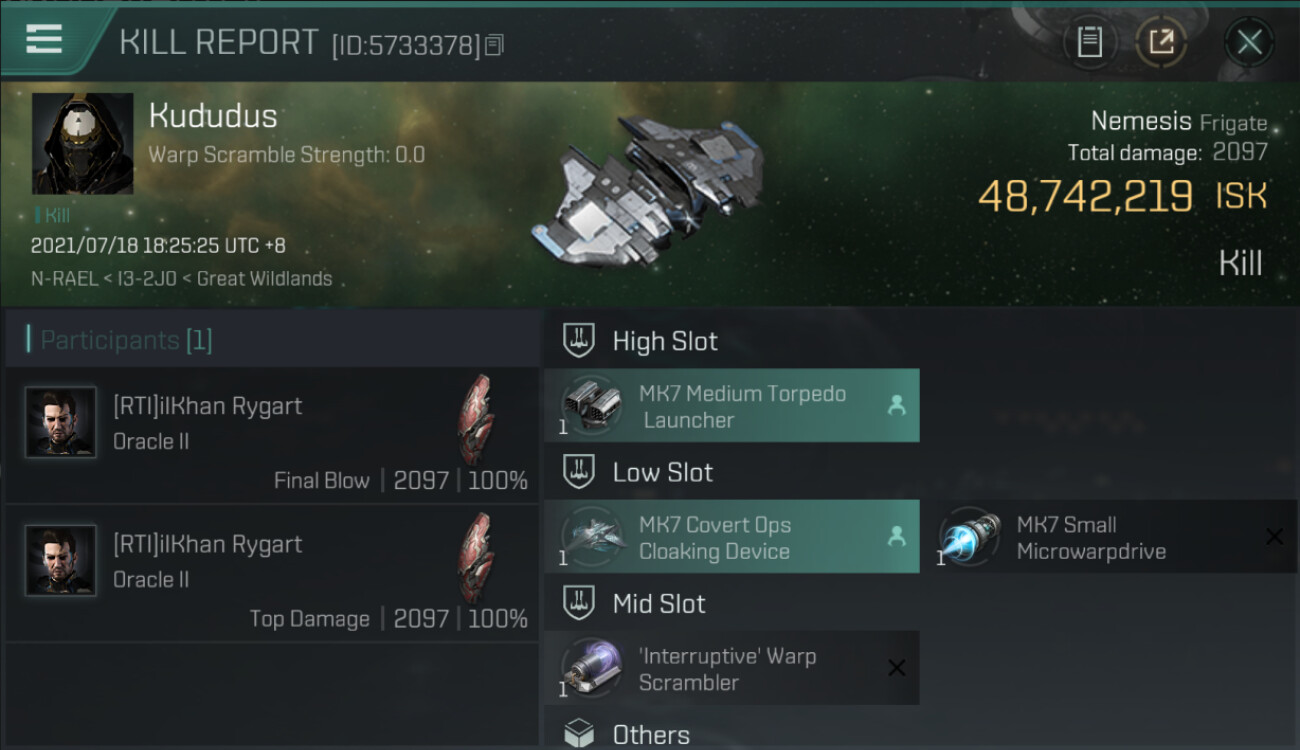Click the clipboard report icon in the header
Screen dimensions: 1300x750
coord(1089,42)
